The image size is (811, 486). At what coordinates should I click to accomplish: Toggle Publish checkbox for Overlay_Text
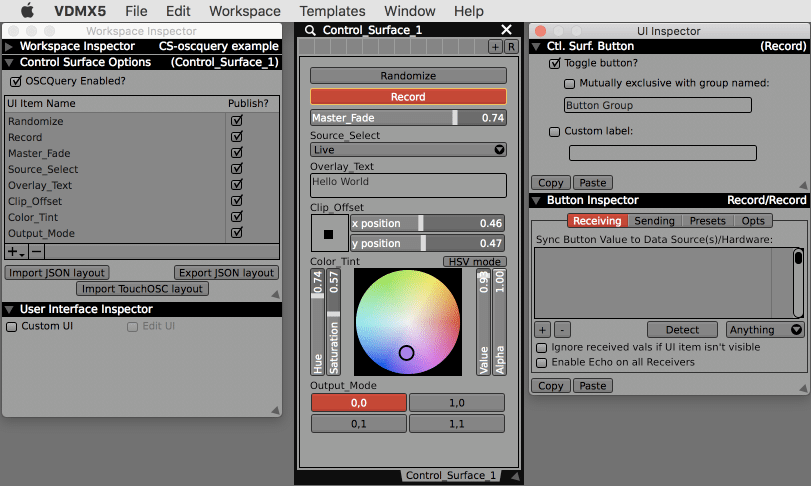(237, 185)
